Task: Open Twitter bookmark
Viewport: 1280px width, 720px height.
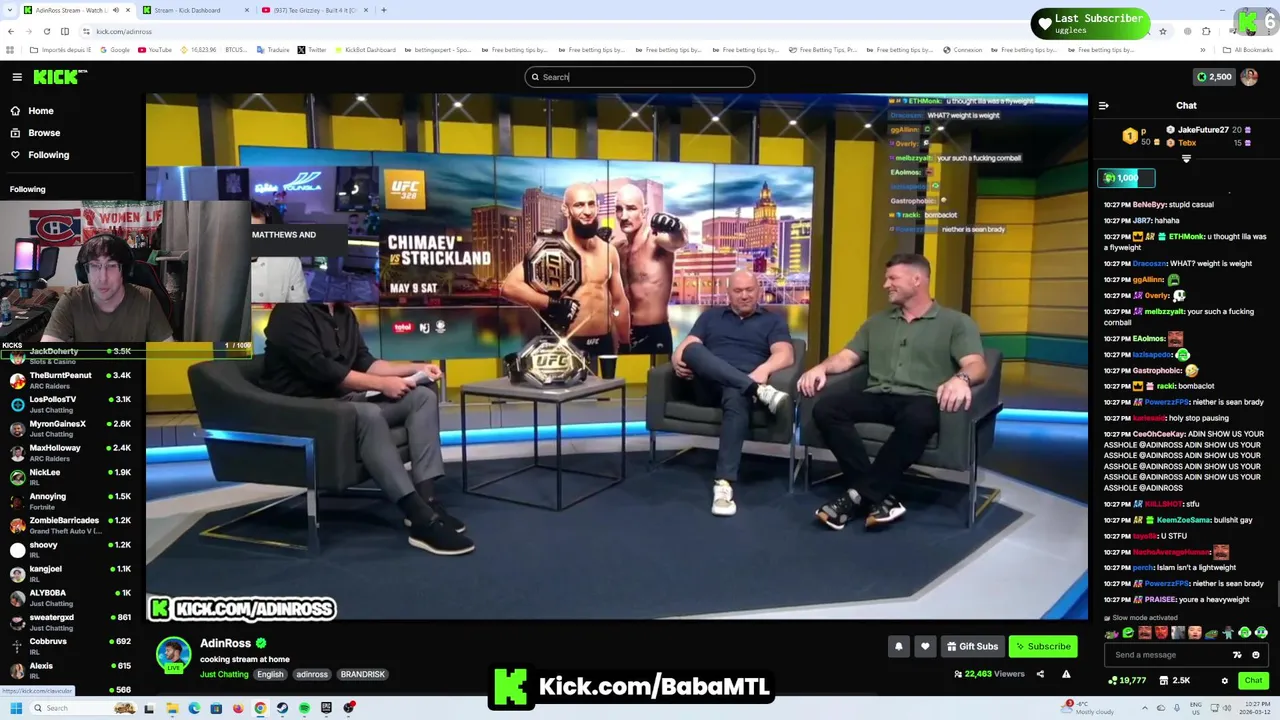Action: tap(311, 50)
